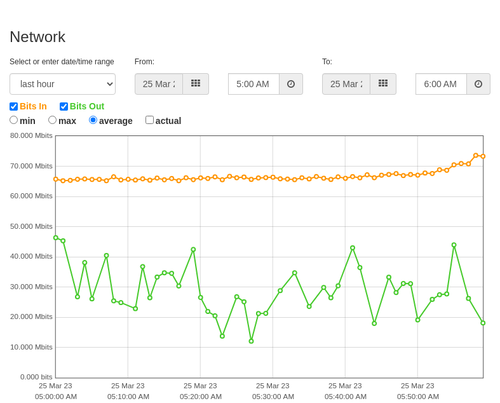Click the 0.000 bits axis label
The width and height of the screenshot is (500, 403).
click(36, 377)
